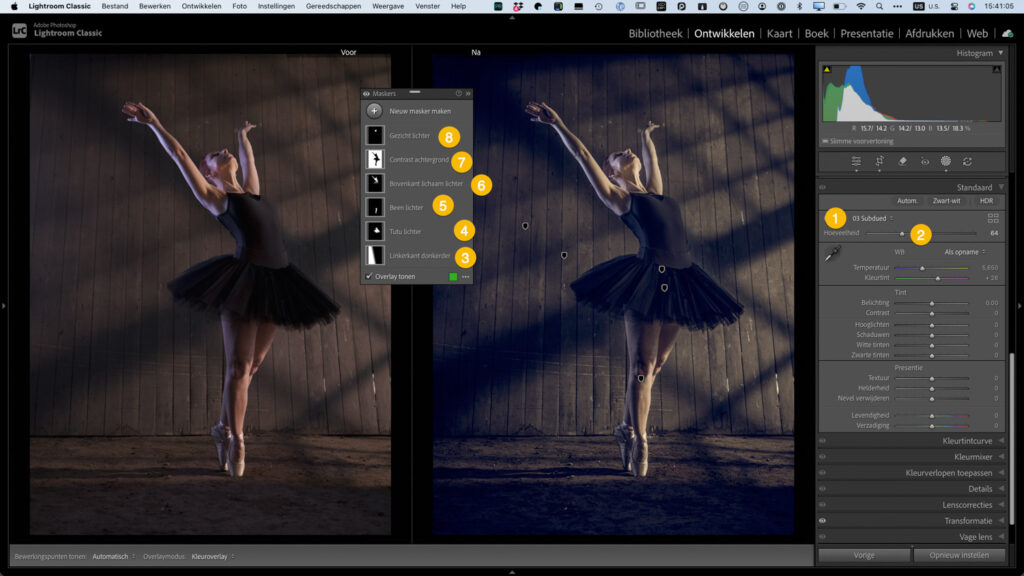This screenshot has width=1024, height=576.
Task: Pick the white balance eyedropper tool
Action: click(x=832, y=254)
